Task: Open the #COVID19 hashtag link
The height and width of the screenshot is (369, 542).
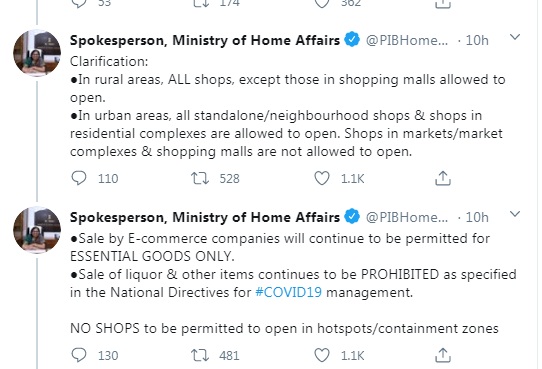Action: tap(289, 293)
